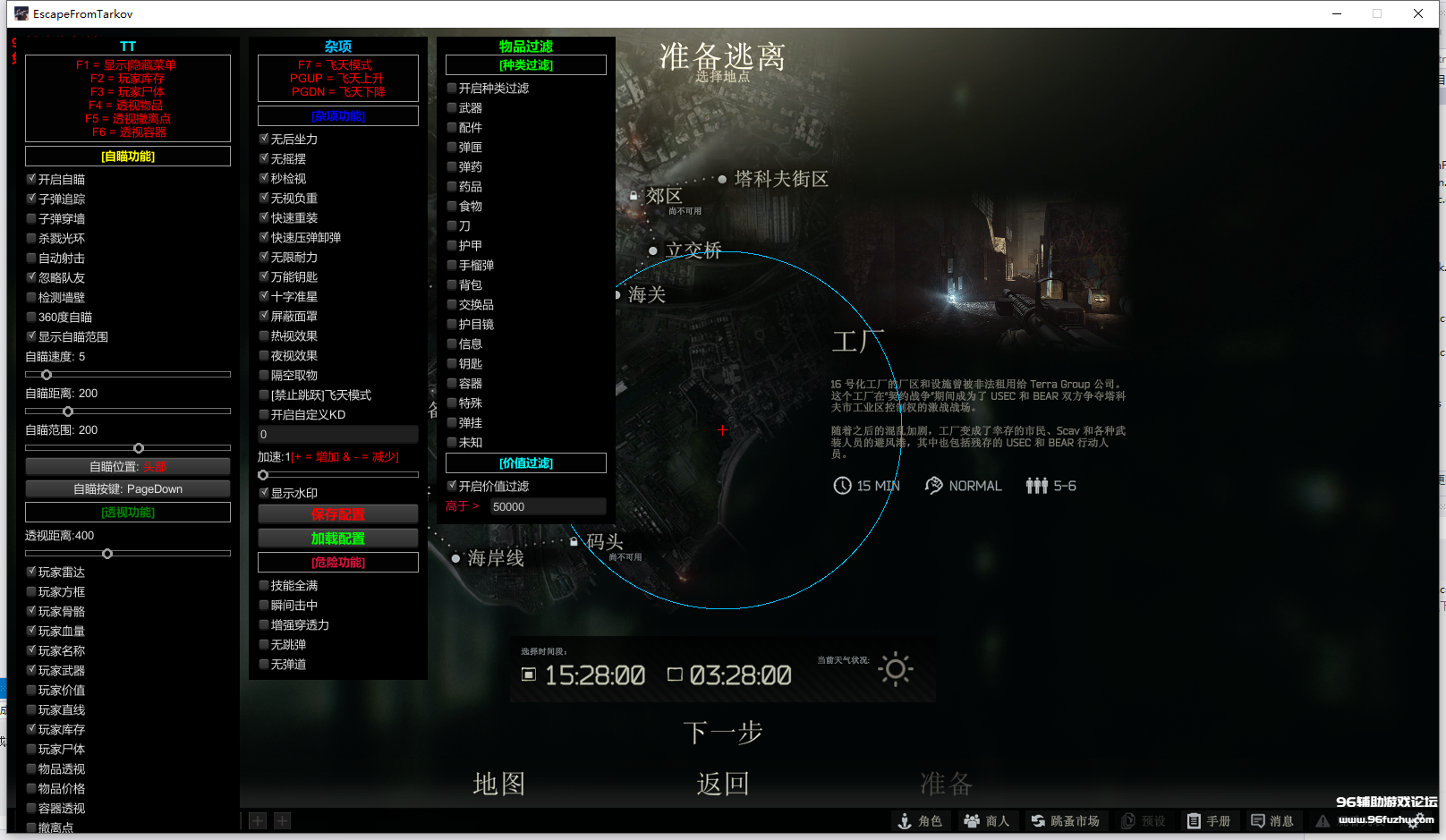The height and width of the screenshot is (840, 1446).
Task: Open the 商人 (Traders) bottom bar button
Action: click(986, 820)
